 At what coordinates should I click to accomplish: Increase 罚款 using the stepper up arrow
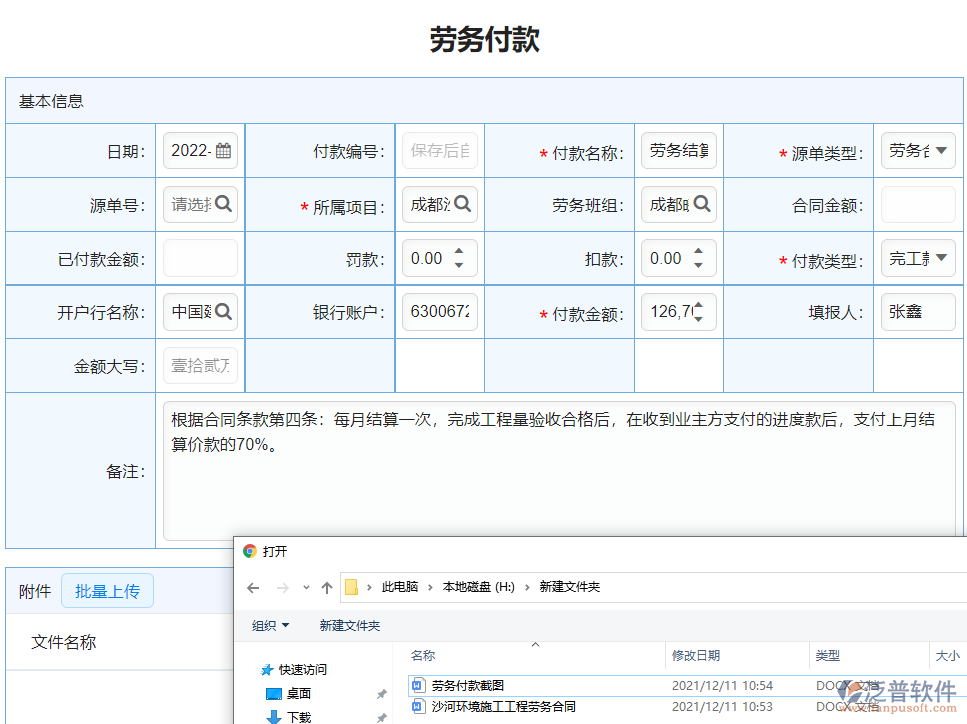click(459, 251)
